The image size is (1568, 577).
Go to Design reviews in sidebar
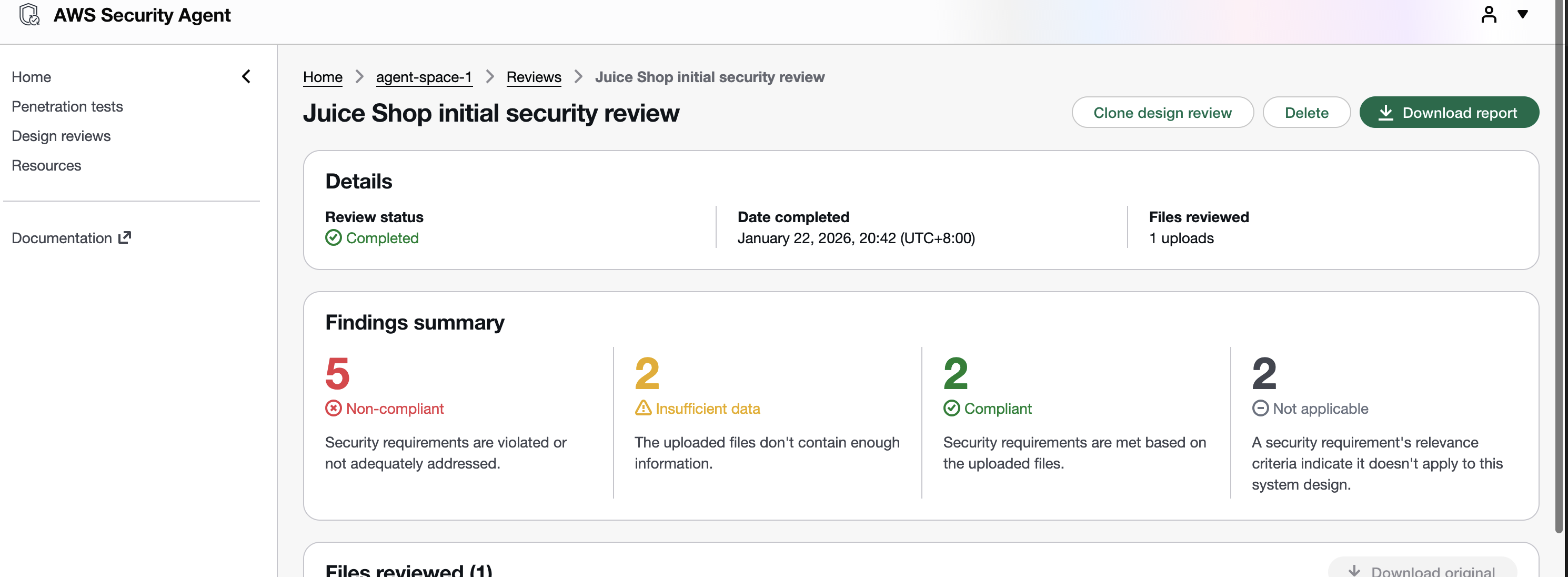(61, 136)
